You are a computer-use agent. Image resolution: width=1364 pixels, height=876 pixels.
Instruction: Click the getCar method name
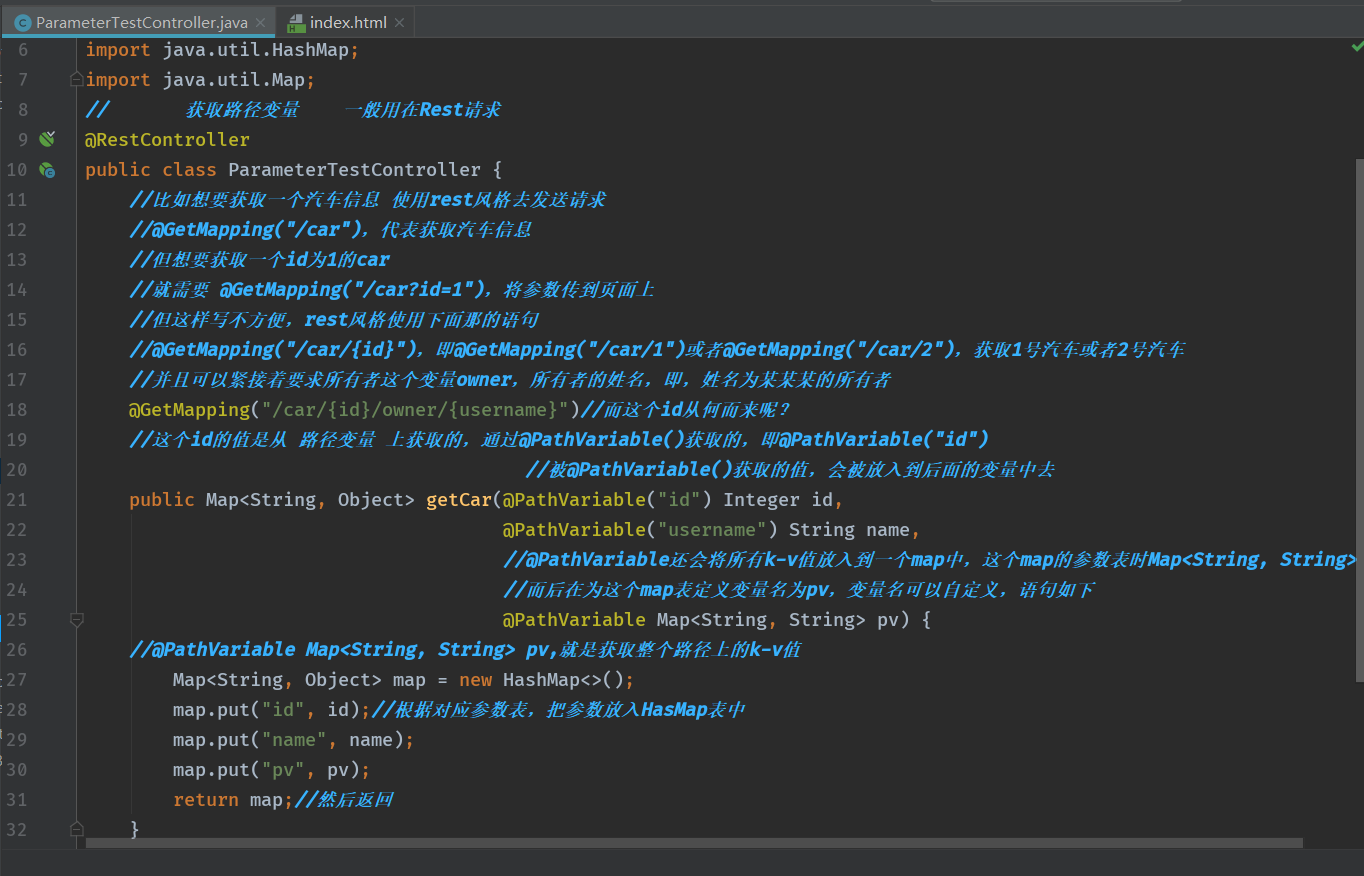pos(459,500)
